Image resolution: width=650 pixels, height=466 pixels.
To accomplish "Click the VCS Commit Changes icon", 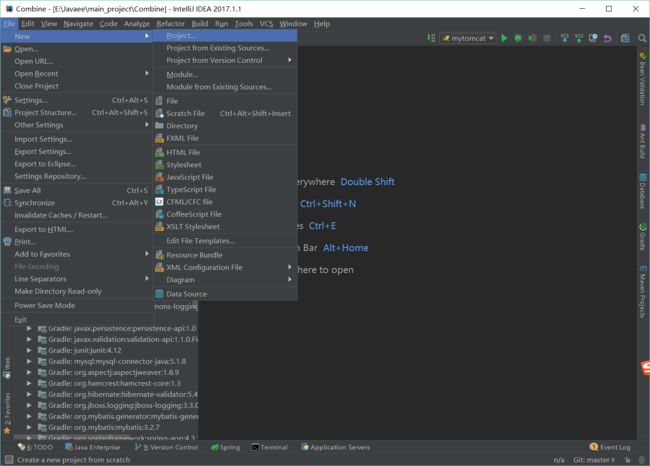I will (579, 38).
